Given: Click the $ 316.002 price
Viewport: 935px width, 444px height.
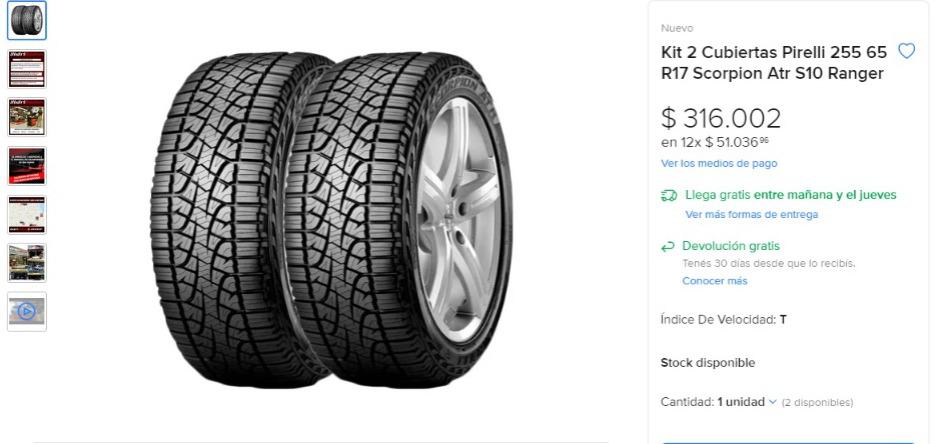Looking at the screenshot, I should (720, 118).
